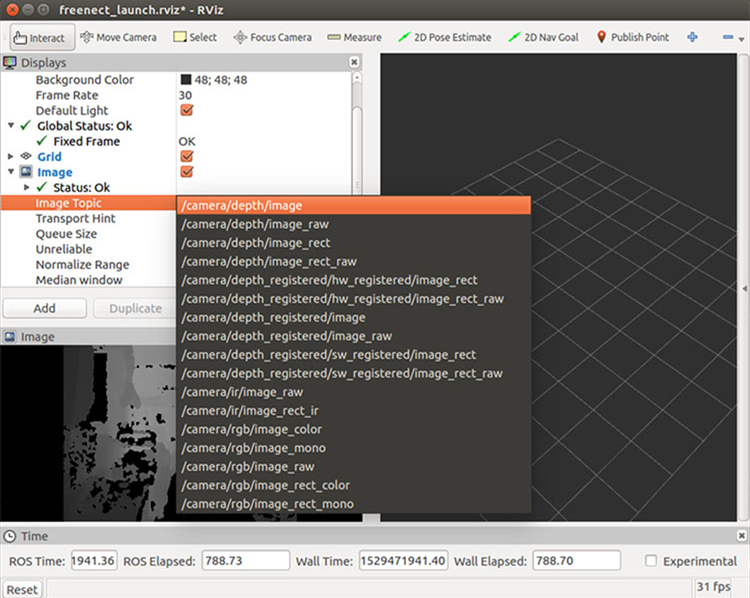Select the Interact tool

coord(39,38)
